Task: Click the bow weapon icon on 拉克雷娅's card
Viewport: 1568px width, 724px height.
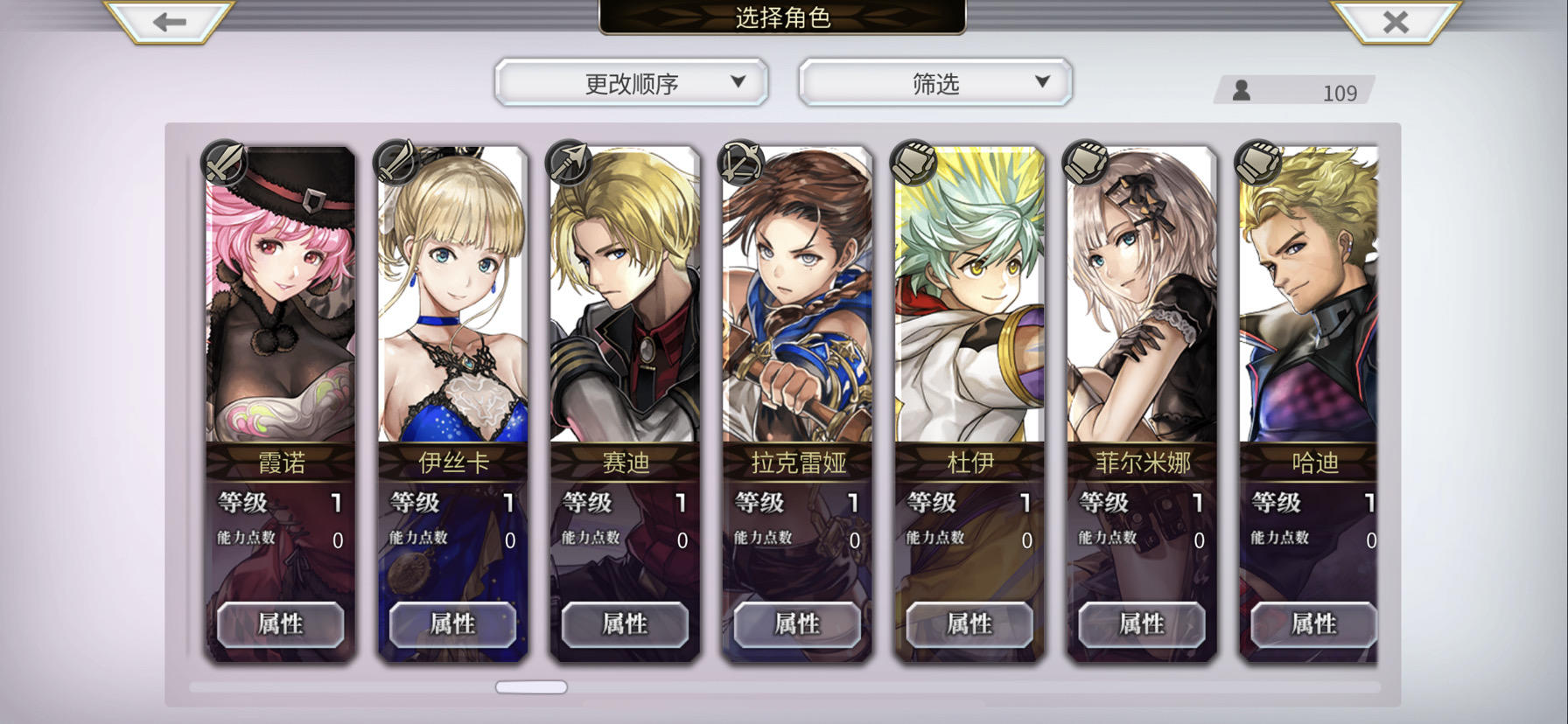Action: (x=741, y=163)
